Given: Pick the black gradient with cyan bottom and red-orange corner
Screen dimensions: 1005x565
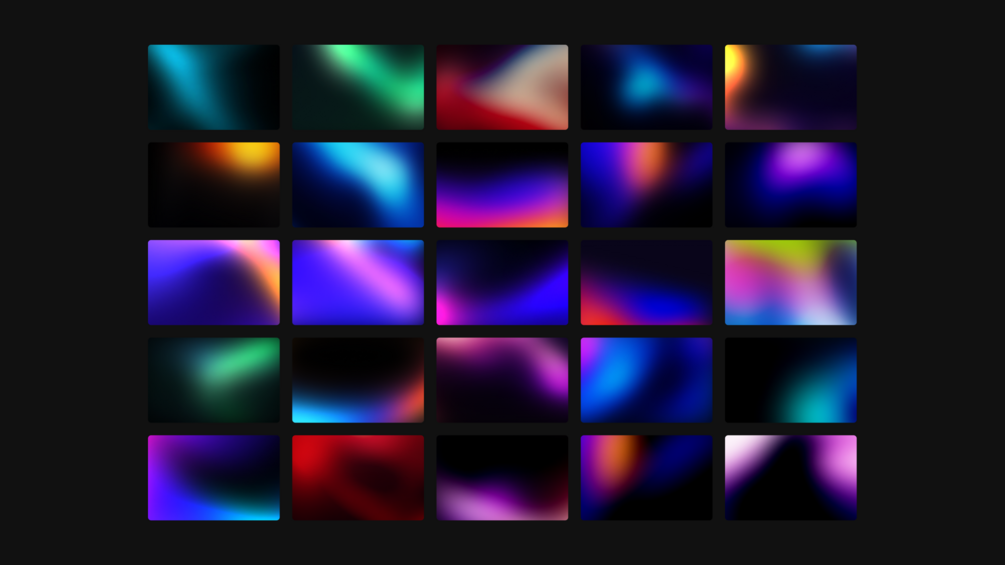Looking at the screenshot, I should pyautogui.click(x=358, y=380).
